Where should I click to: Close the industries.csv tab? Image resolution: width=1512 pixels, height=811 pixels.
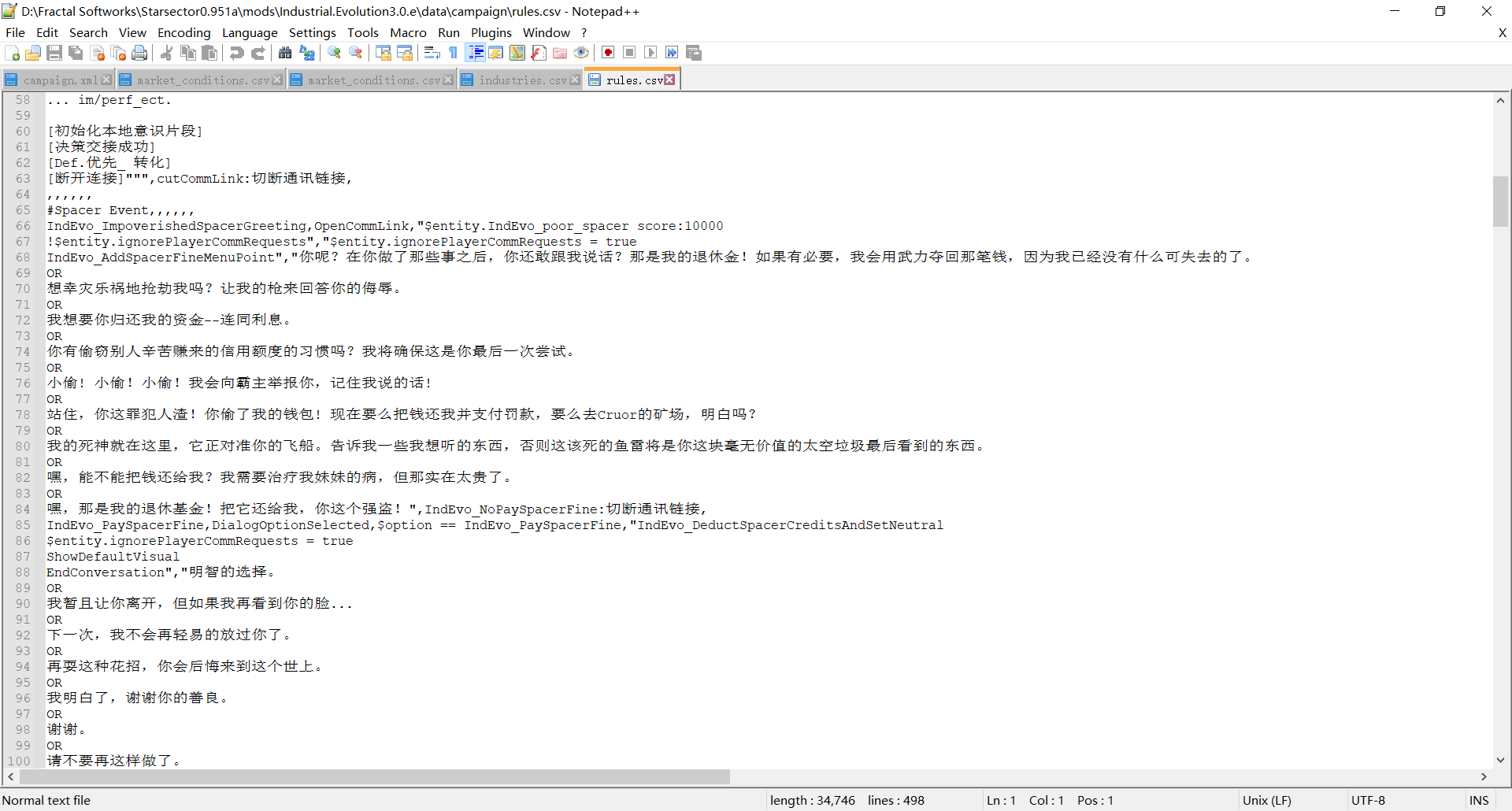click(575, 80)
